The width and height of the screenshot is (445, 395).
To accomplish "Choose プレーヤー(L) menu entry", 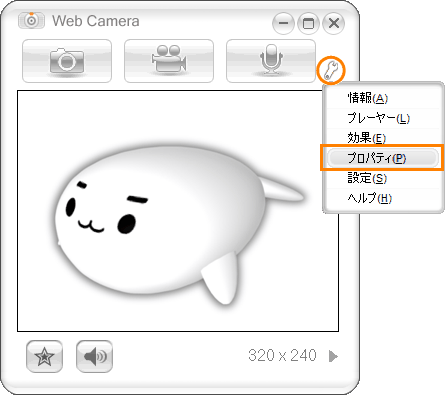I will point(383,118).
